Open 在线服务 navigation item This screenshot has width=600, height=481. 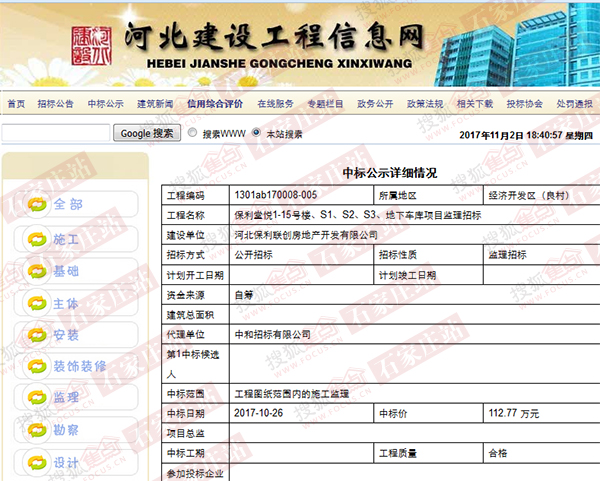coord(276,104)
